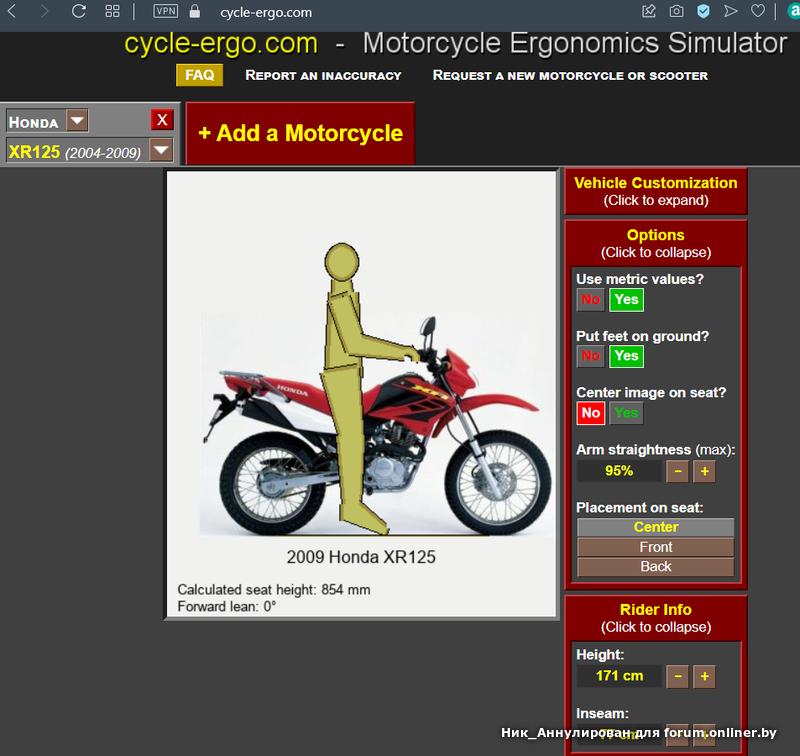Decrease rider height with minus button
The width and height of the screenshot is (800, 756).
coord(678,676)
